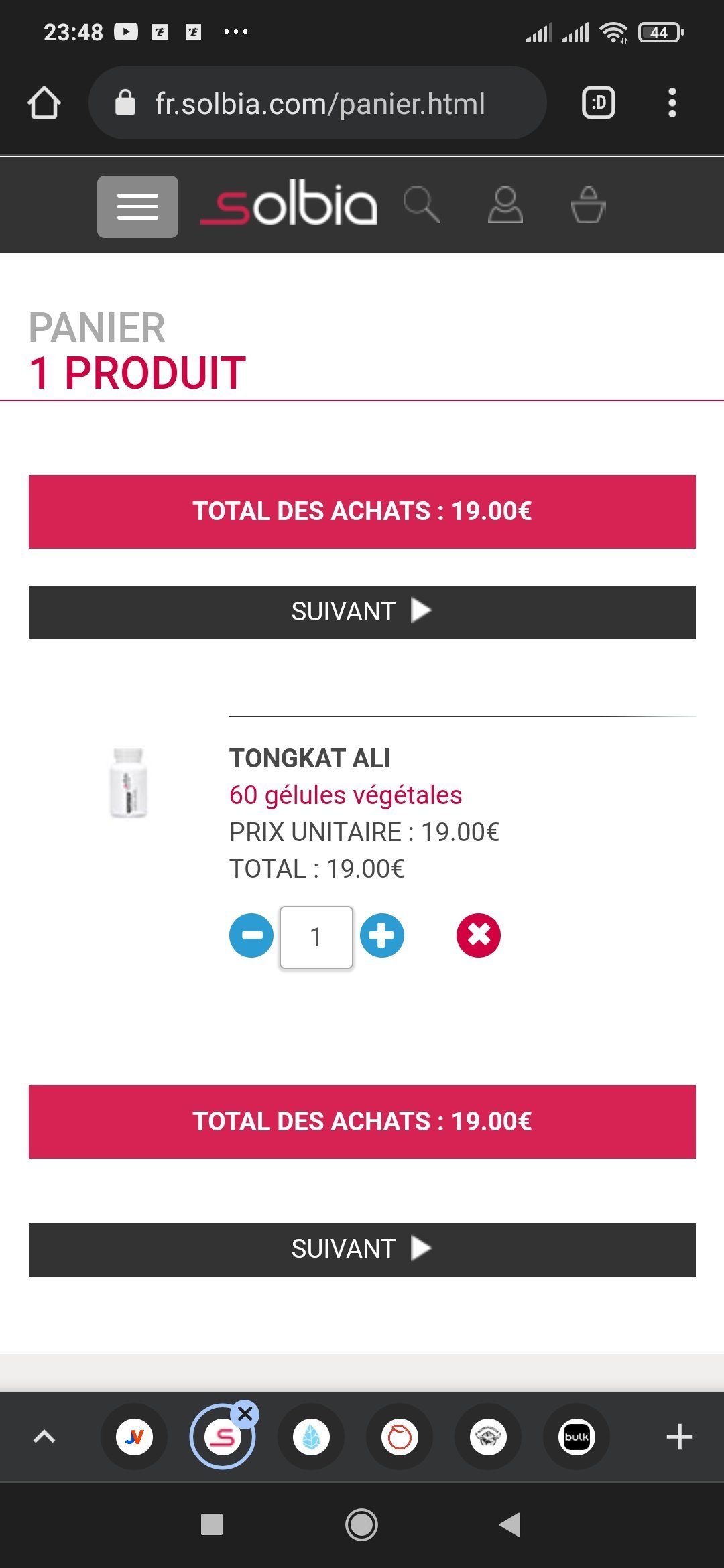Tap the Solbia search magnifier icon
This screenshot has height=1568, width=724.
point(422,205)
